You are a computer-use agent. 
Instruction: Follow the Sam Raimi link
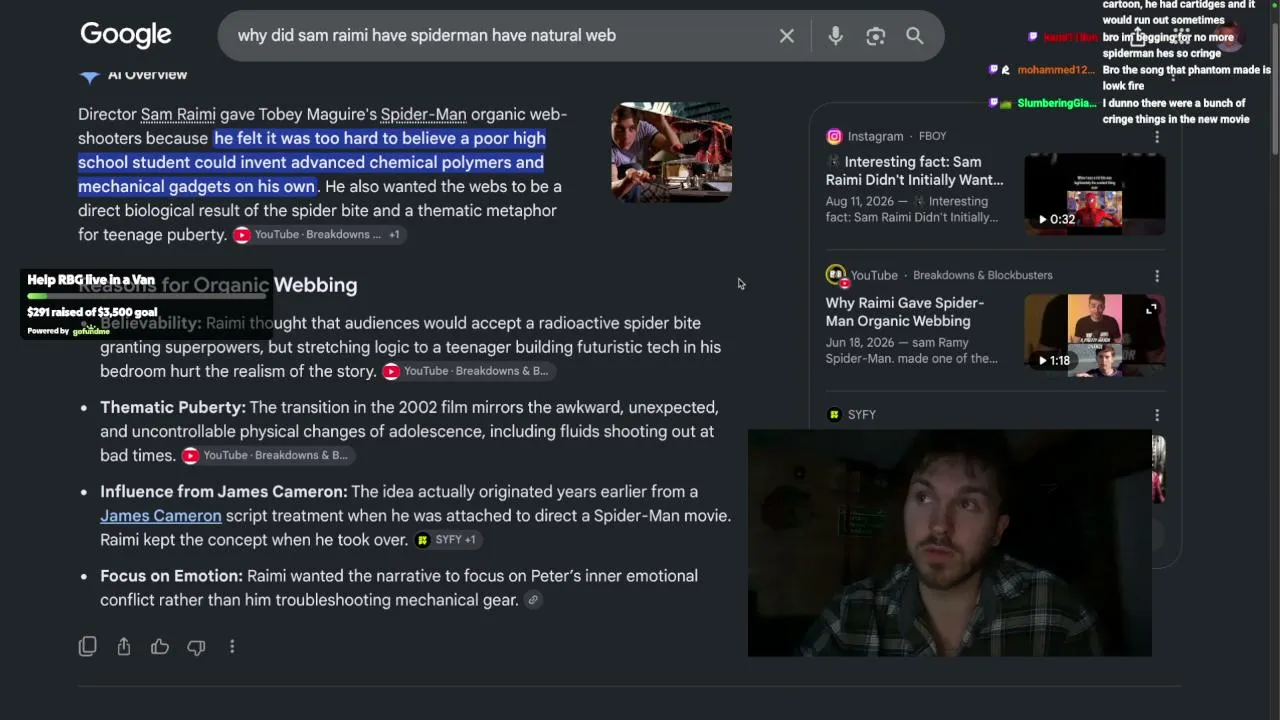pyautogui.click(x=178, y=114)
